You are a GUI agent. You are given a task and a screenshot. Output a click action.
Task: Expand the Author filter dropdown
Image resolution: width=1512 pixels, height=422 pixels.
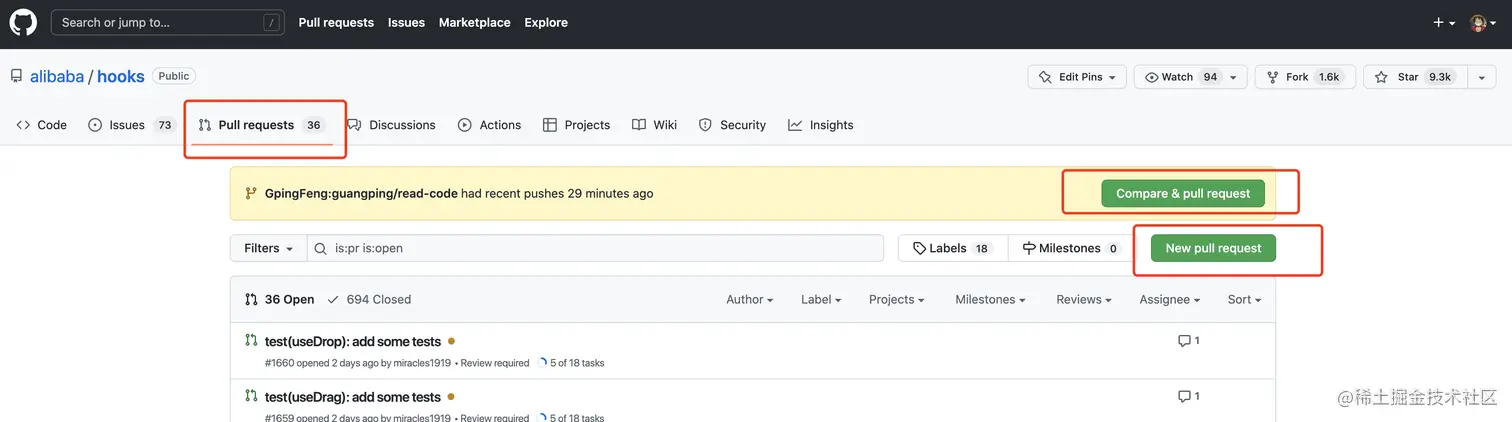pos(750,299)
